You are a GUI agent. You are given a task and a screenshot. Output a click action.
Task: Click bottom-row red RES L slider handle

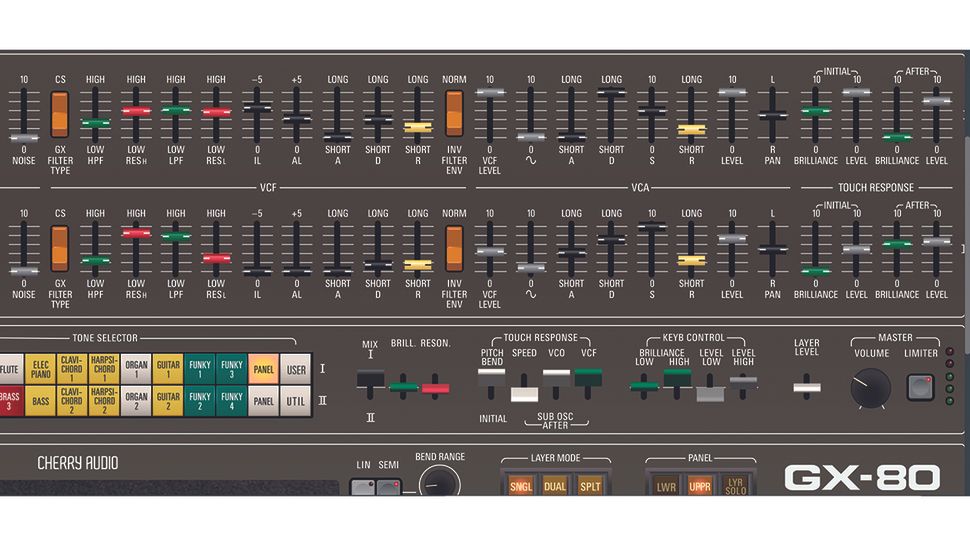(216, 258)
